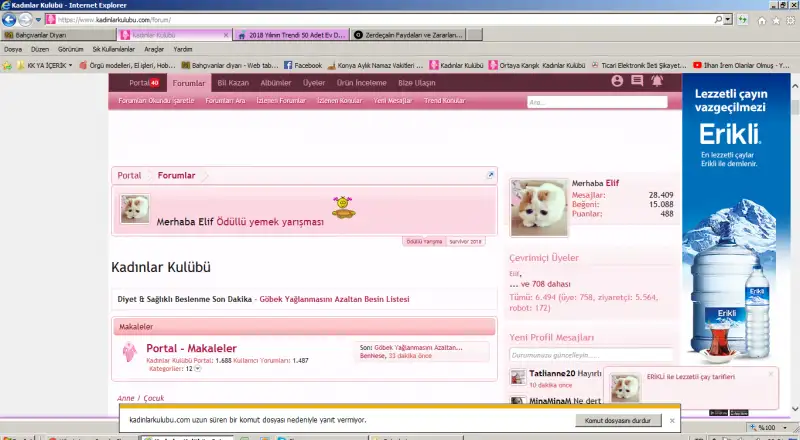Close the ERİKLİ çay tarifleri popup
This screenshot has height=440, width=800.
770,374
